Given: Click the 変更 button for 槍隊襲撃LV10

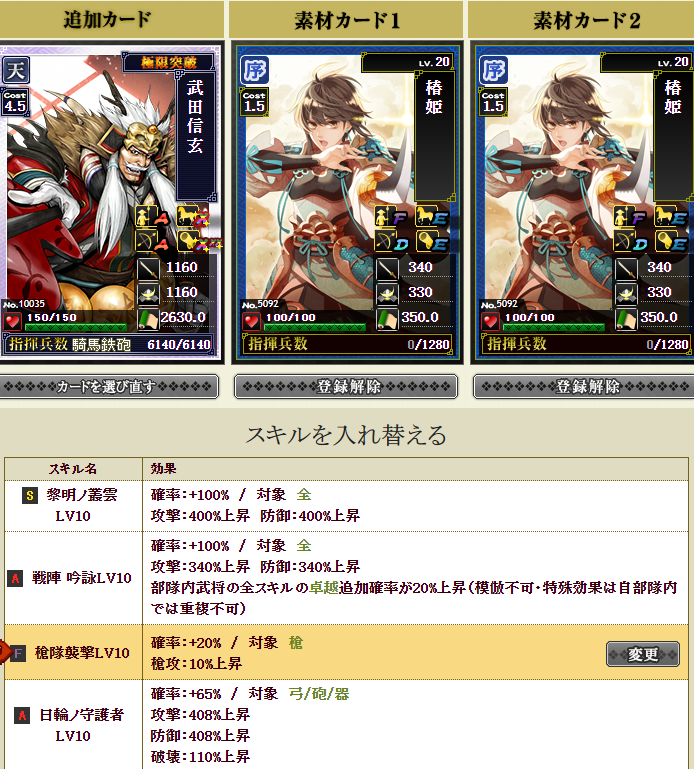Looking at the screenshot, I should click(643, 654).
